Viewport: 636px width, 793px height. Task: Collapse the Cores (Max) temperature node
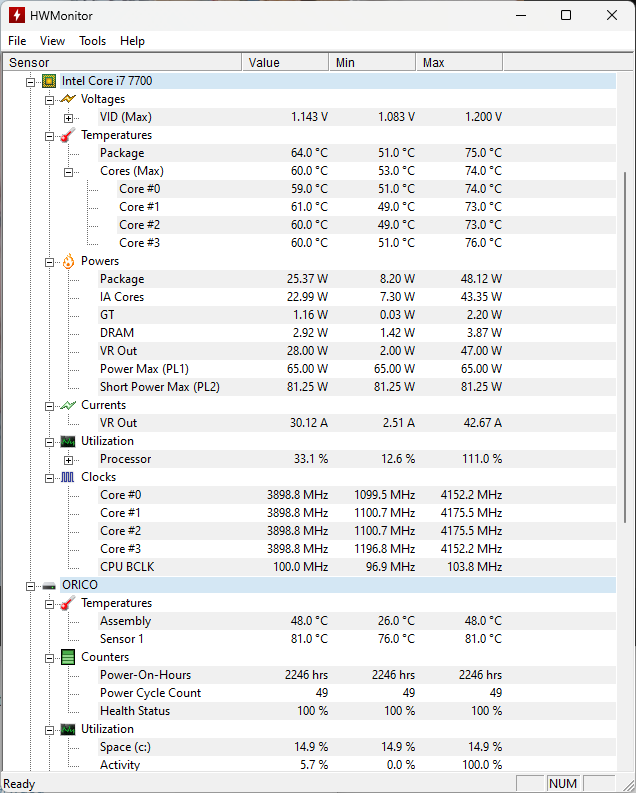[x=69, y=171]
